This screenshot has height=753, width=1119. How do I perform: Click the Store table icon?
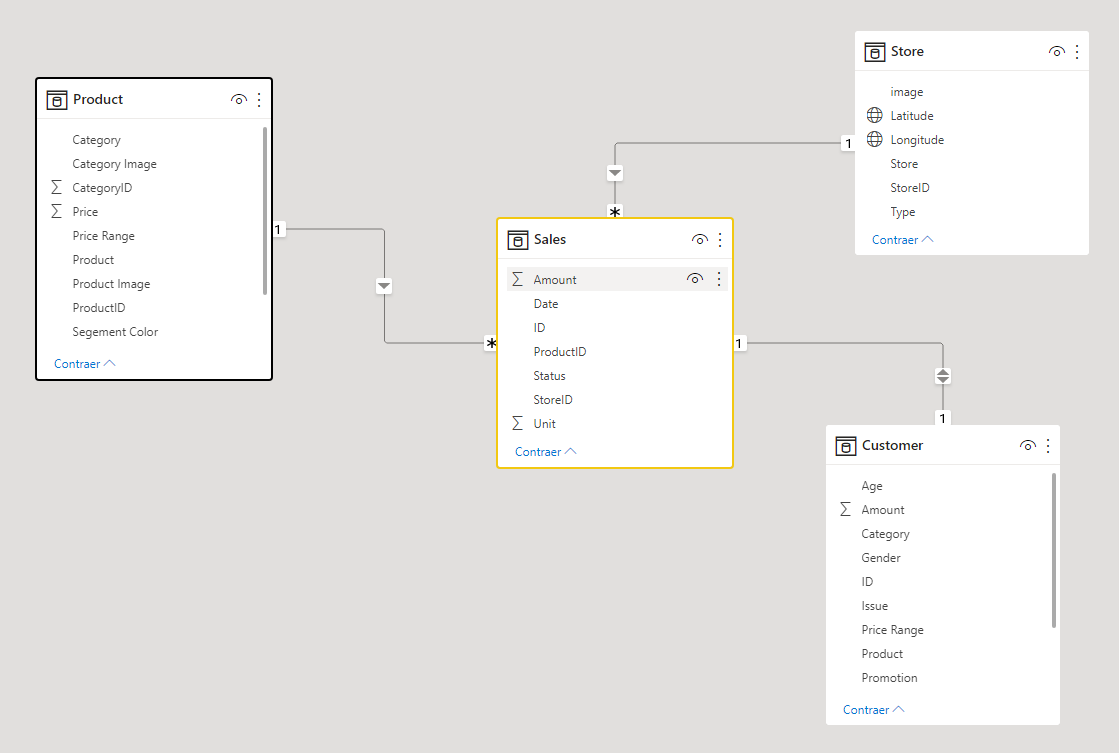coord(875,51)
